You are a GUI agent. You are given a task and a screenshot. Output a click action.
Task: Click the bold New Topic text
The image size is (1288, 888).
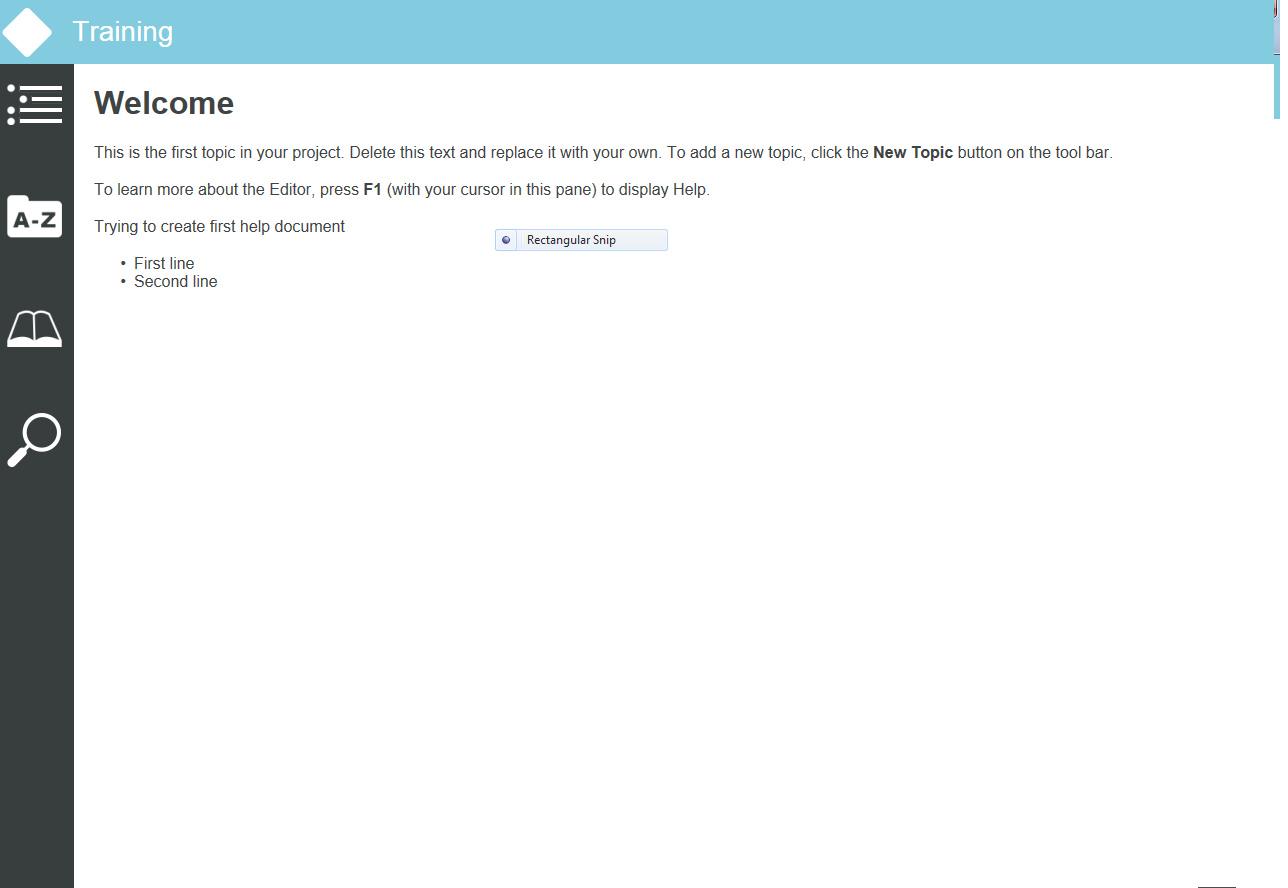(x=912, y=152)
